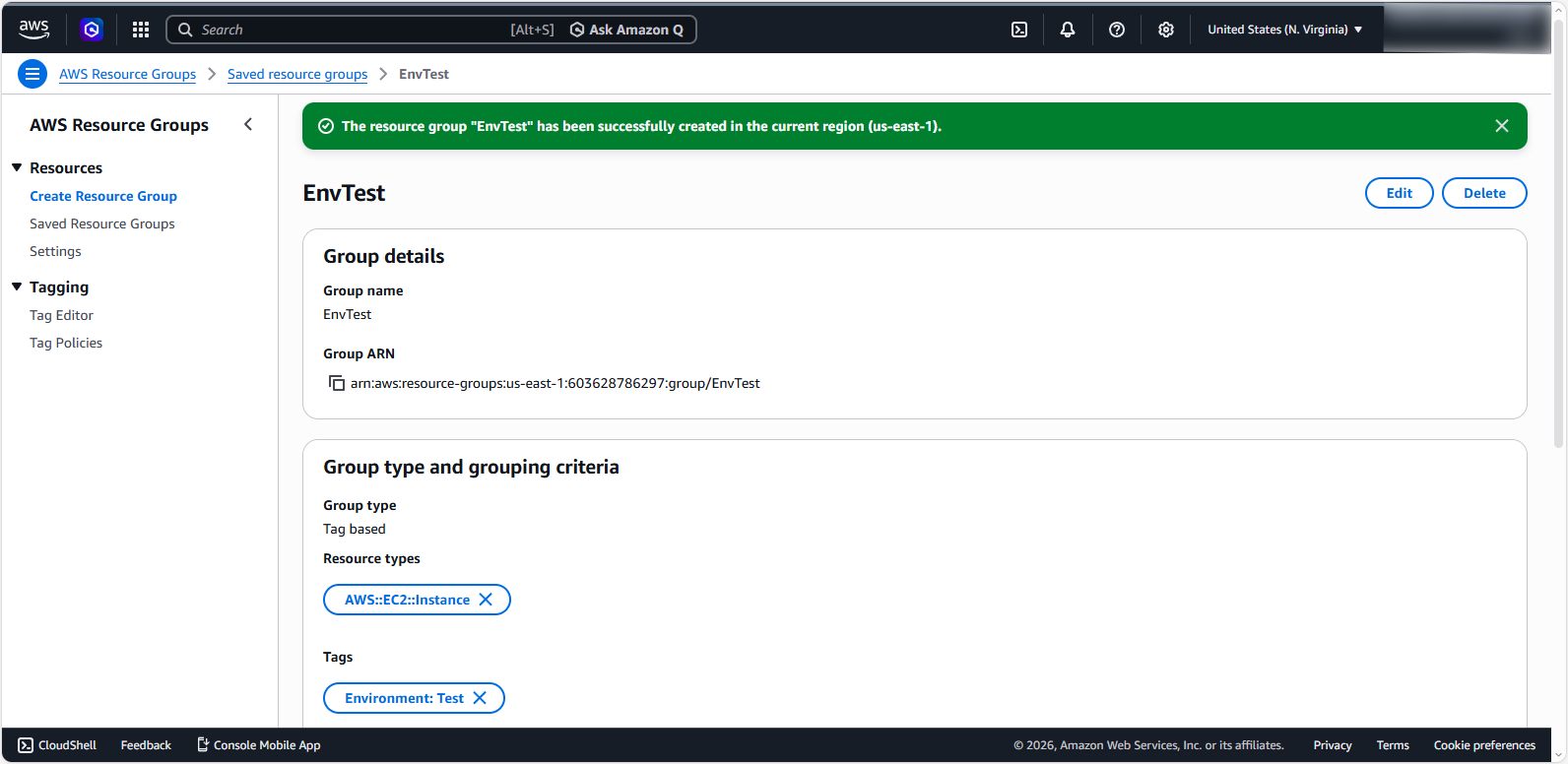Image resolution: width=1568 pixels, height=764 pixels.
Task: Select the Tag based group type text
Action: [355, 529]
